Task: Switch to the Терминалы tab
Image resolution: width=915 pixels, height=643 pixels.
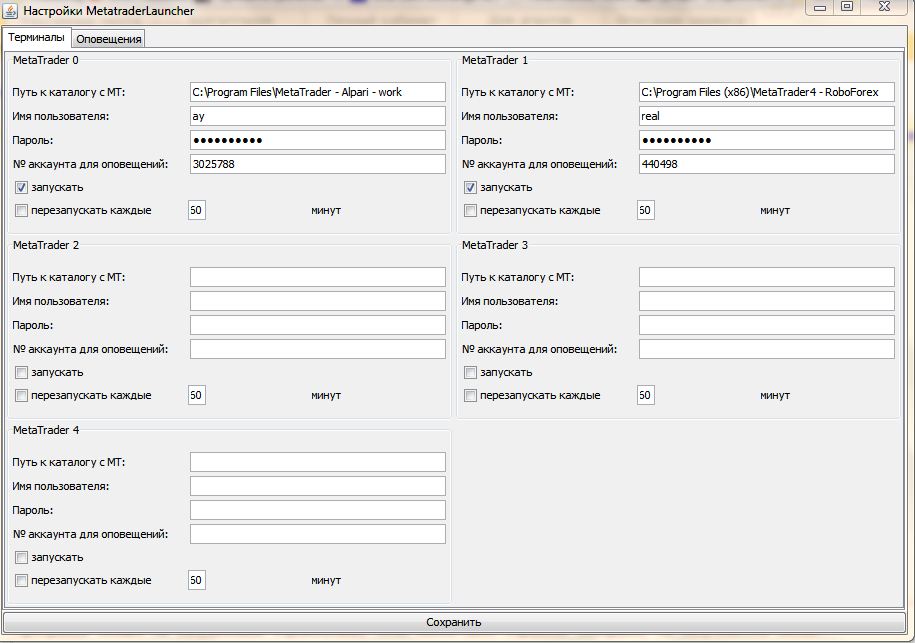Action: click(36, 37)
